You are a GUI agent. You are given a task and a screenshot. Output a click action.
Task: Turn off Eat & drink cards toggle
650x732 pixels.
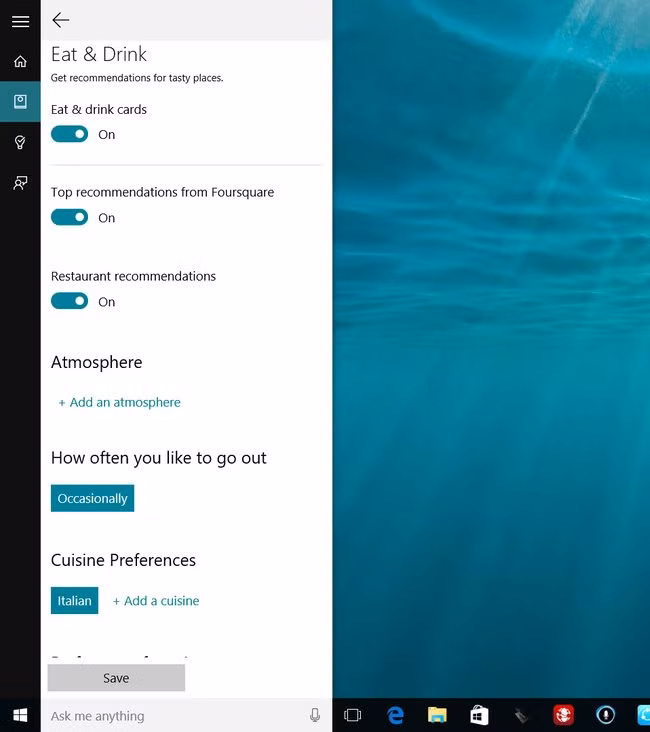70,134
